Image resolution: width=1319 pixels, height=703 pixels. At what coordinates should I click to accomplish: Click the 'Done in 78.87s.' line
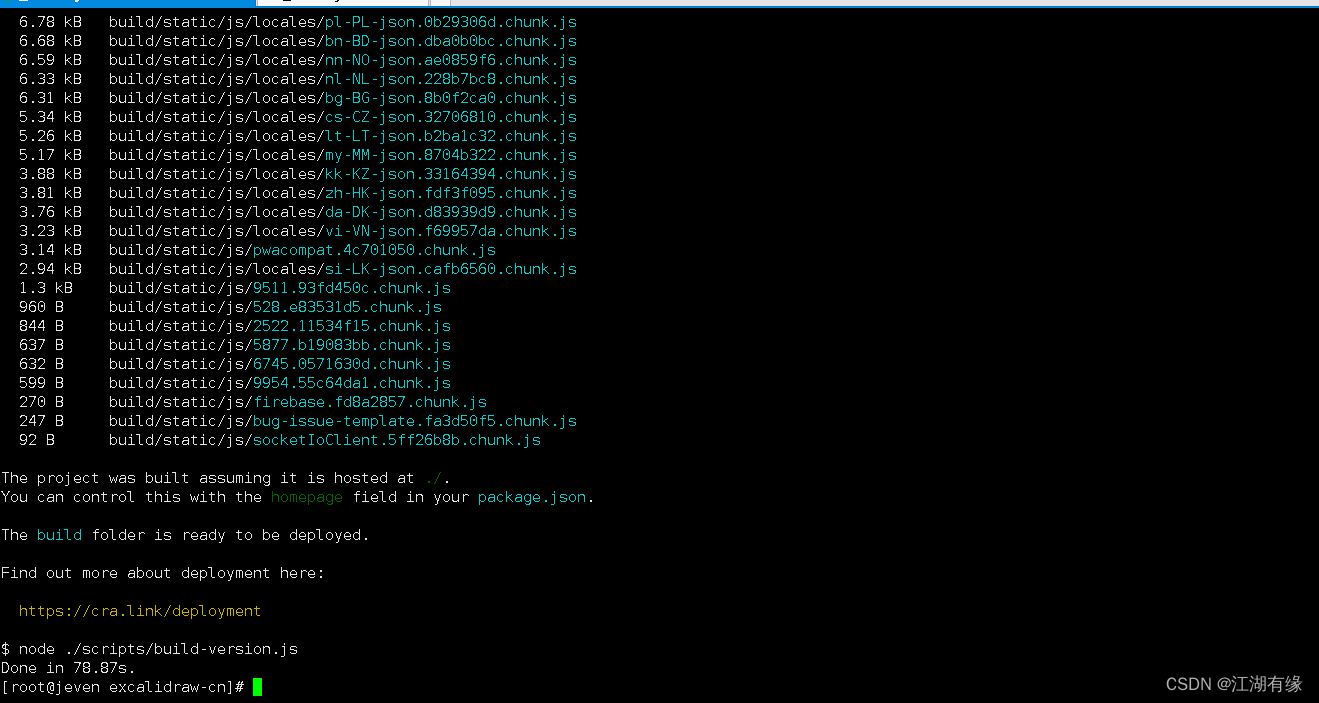(x=68, y=668)
